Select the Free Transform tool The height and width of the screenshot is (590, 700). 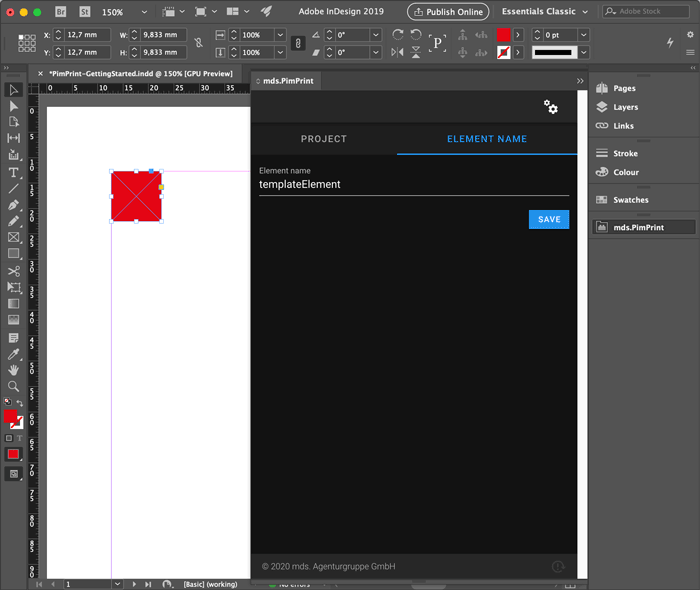13,287
